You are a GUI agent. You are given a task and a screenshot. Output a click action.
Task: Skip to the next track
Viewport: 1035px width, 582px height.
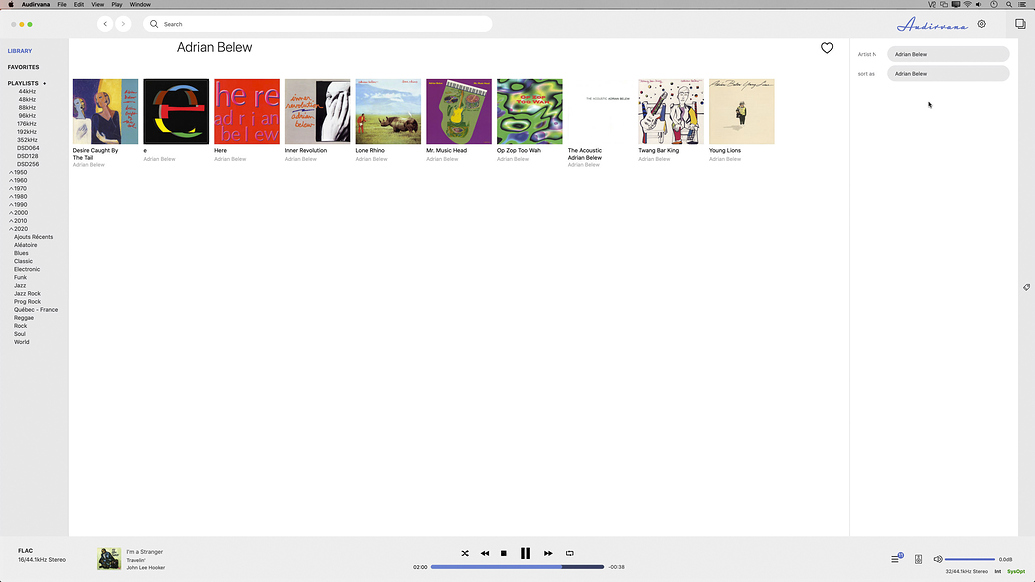point(548,554)
